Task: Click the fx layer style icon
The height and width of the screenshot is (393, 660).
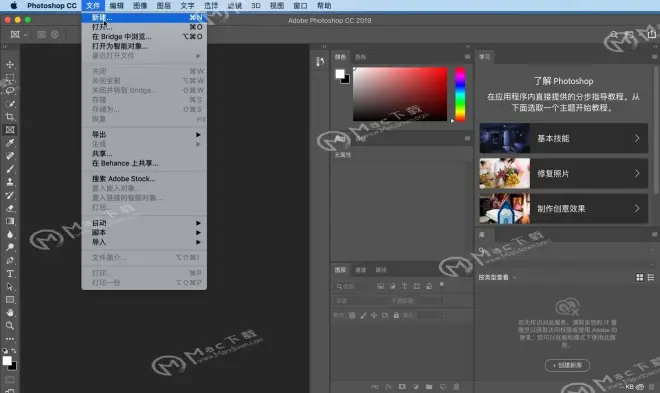Action: pyautogui.click(x=389, y=387)
